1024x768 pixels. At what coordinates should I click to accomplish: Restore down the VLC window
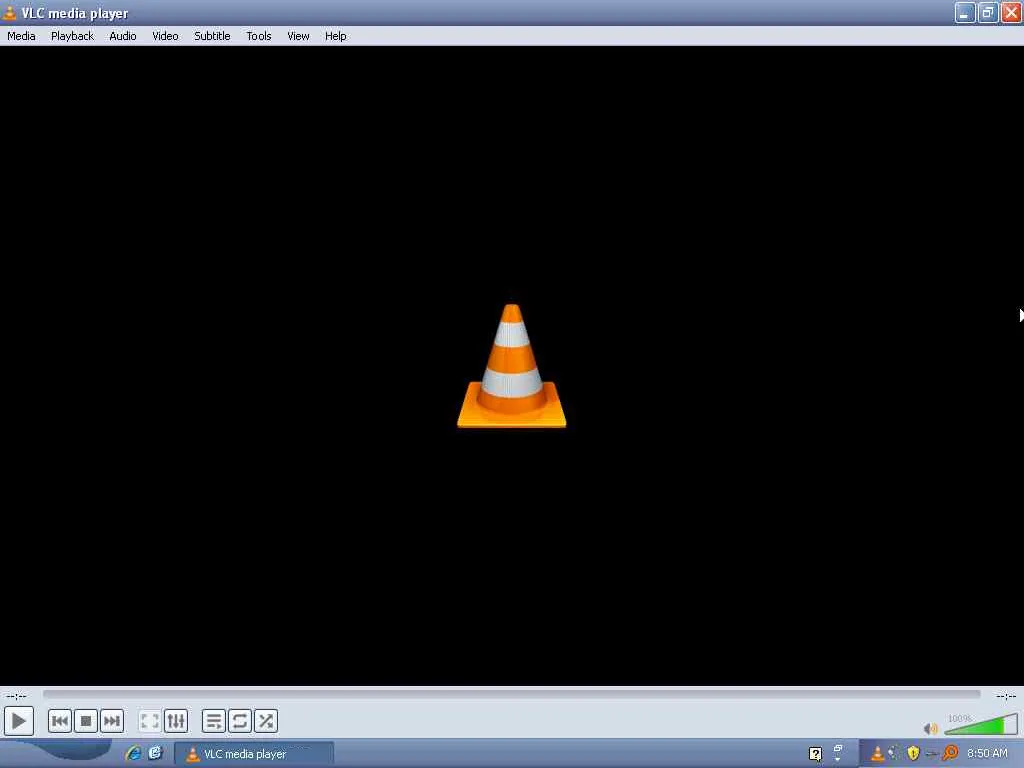[x=987, y=12]
